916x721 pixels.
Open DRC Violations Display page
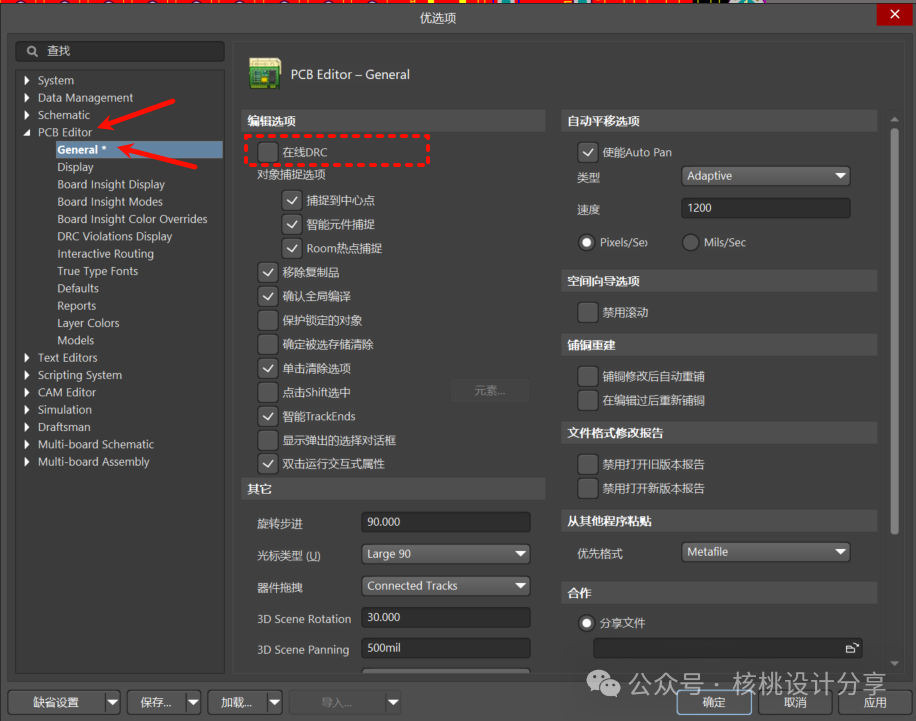(x=114, y=236)
